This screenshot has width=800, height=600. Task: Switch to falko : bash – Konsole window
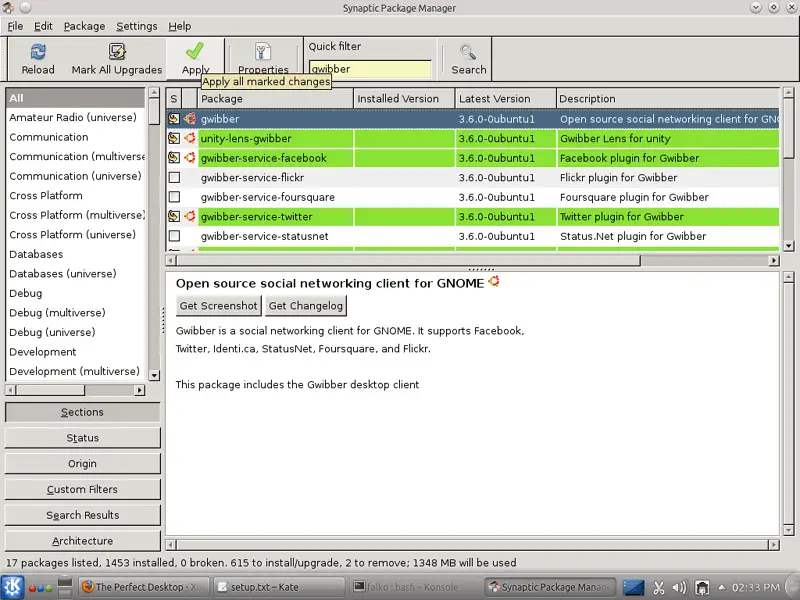tap(414, 587)
